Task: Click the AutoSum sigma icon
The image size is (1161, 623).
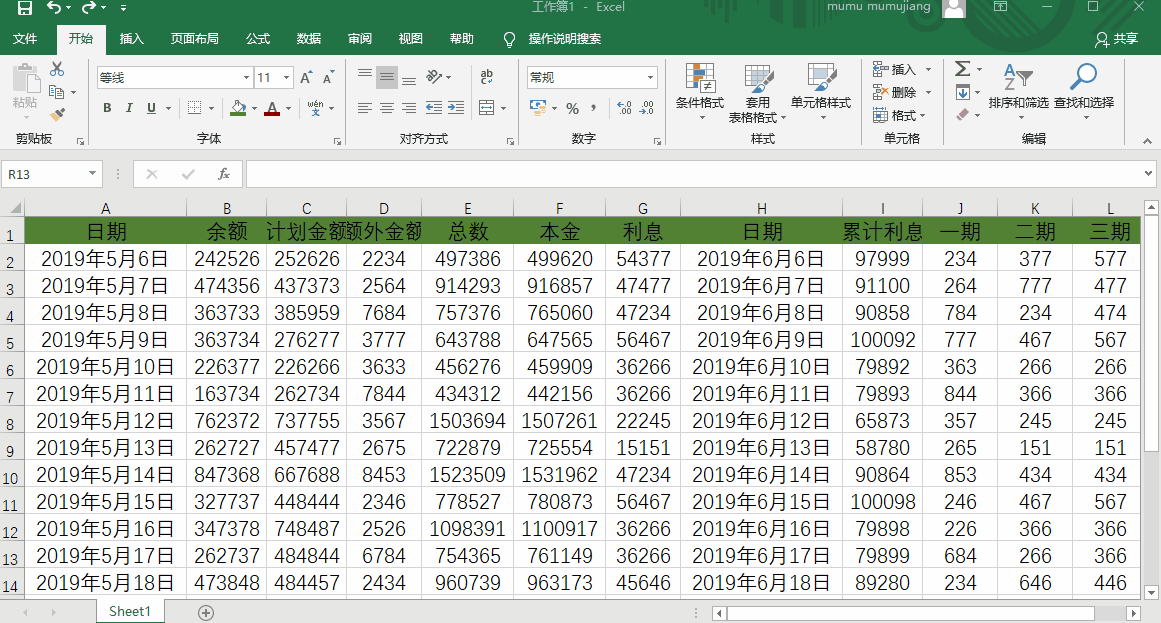Action: pyautogui.click(x=963, y=70)
